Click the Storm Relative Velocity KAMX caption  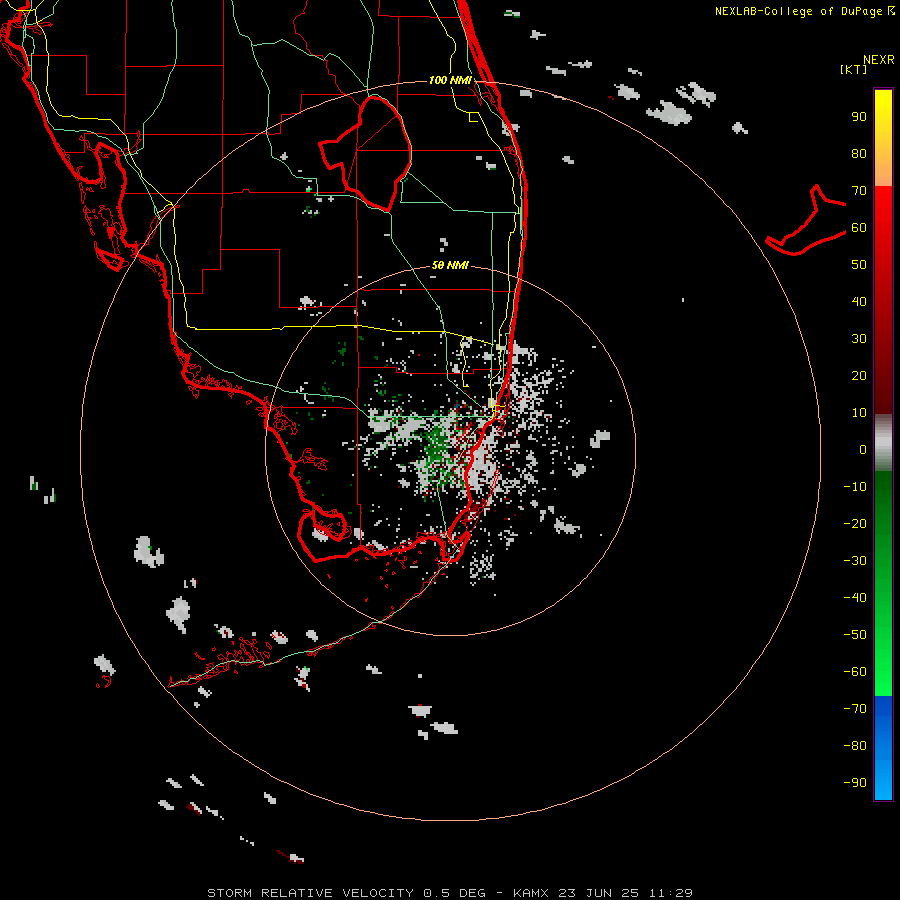(450, 893)
